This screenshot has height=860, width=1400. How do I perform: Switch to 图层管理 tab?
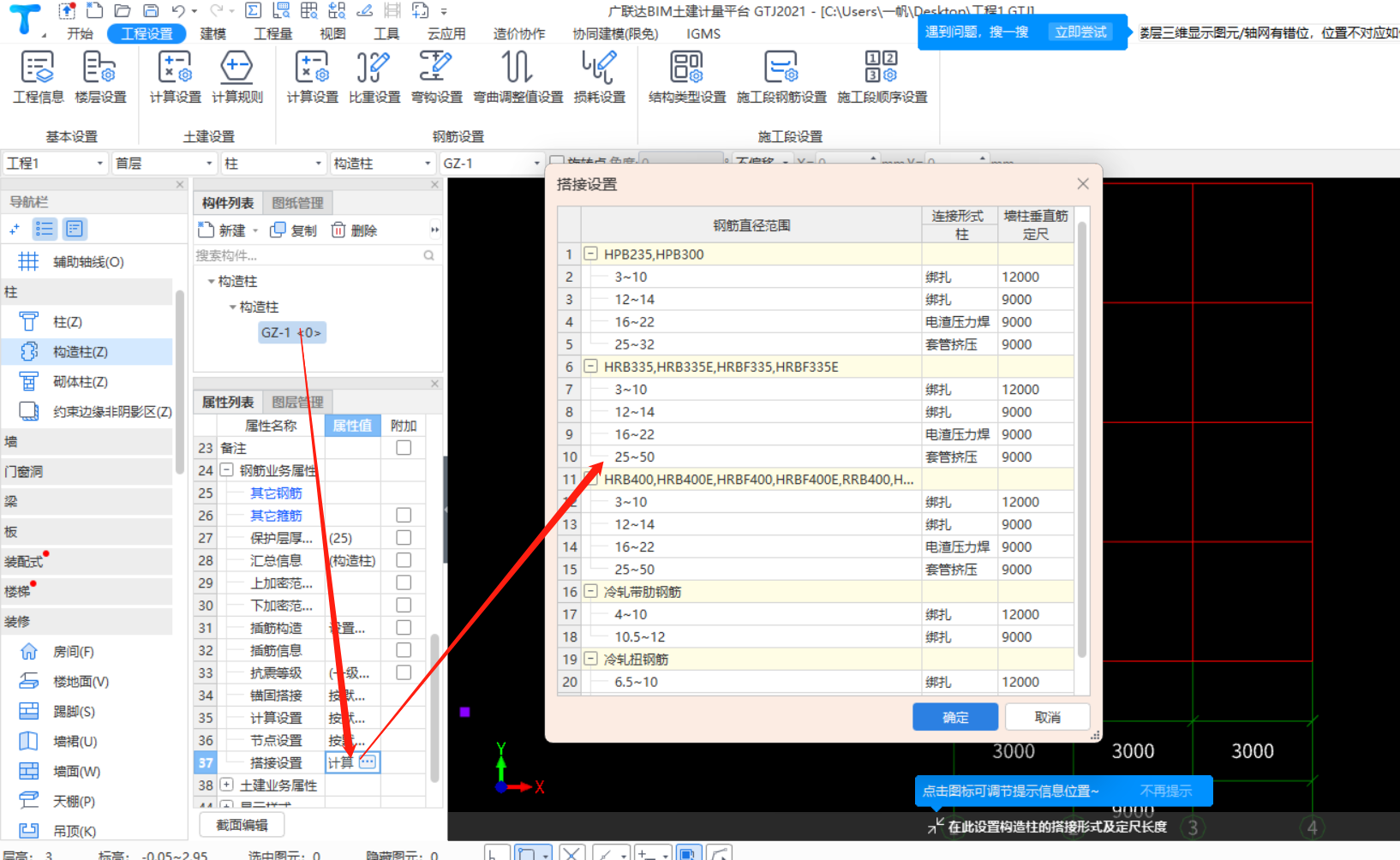coord(297,402)
